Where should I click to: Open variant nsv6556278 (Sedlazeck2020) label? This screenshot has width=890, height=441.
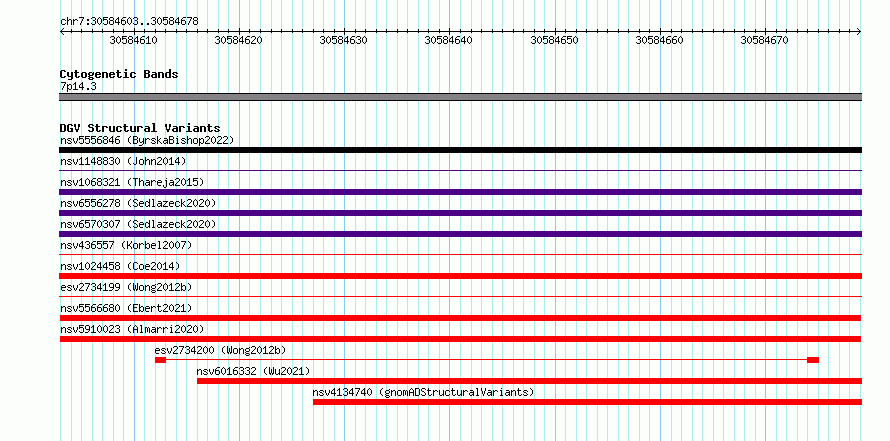pos(138,203)
